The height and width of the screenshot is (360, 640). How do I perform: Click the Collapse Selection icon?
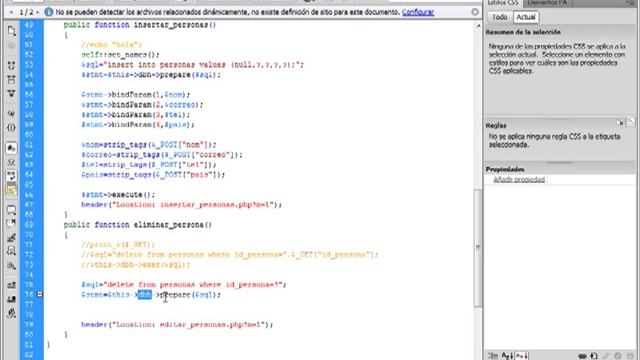[11, 80]
